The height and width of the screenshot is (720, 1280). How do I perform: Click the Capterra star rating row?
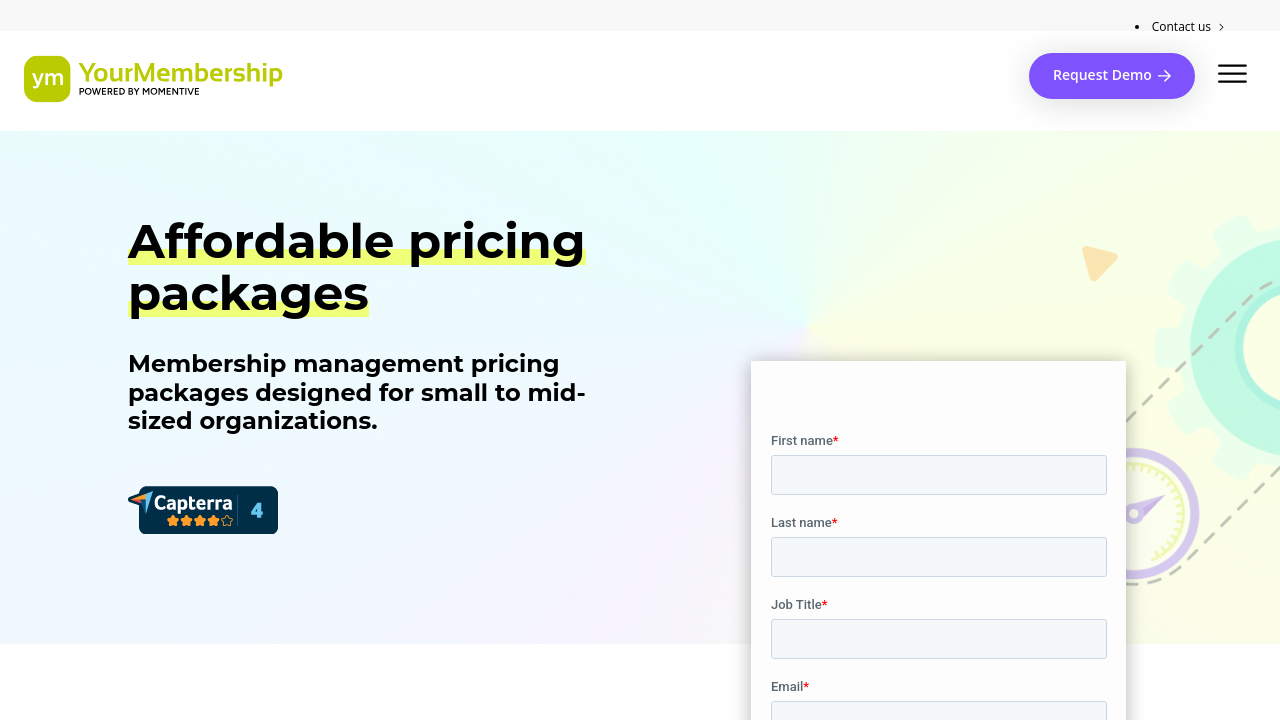200,521
